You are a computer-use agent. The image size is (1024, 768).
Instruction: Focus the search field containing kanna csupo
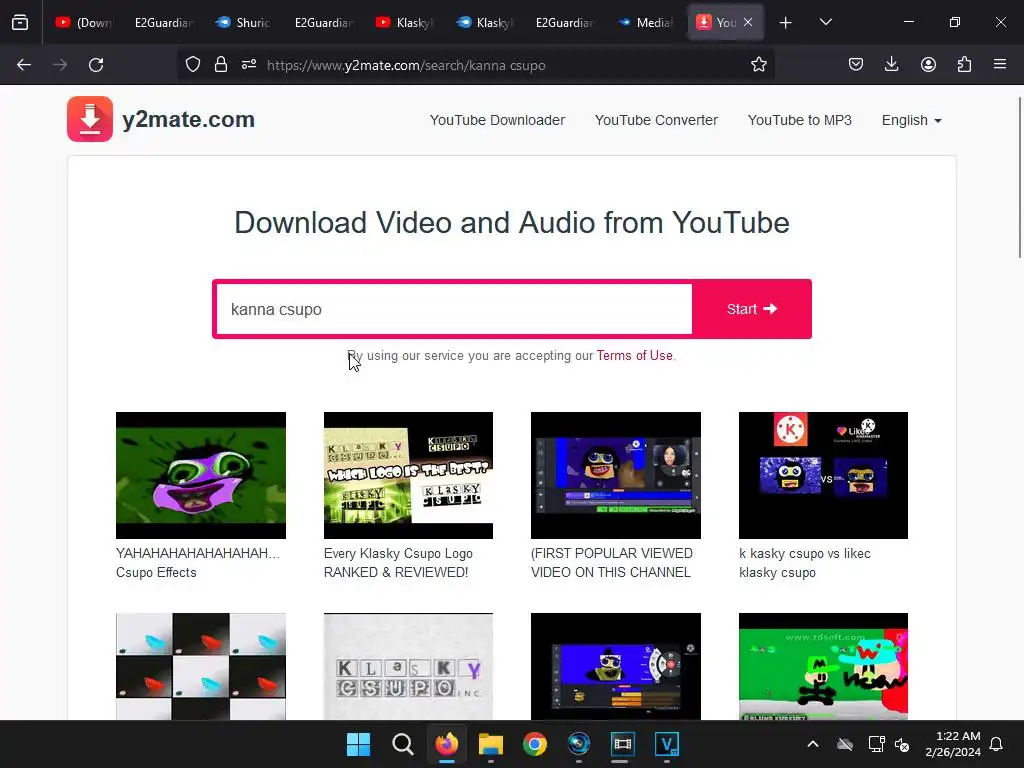click(454, 309)
